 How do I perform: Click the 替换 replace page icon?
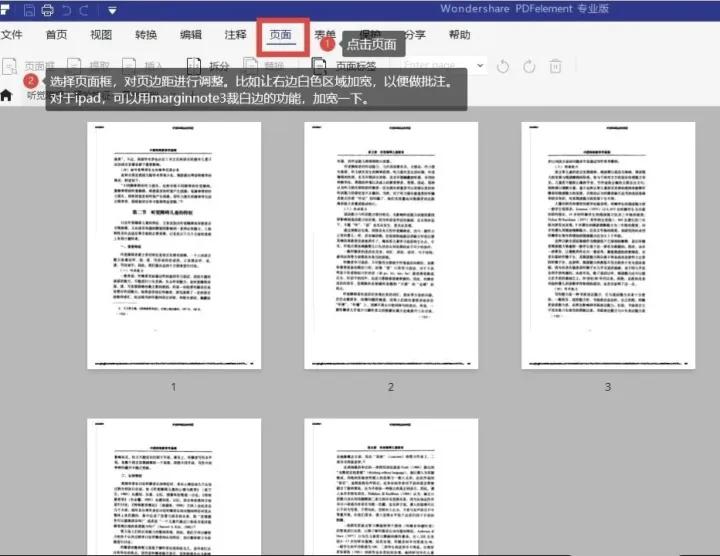tap(250, 65)
